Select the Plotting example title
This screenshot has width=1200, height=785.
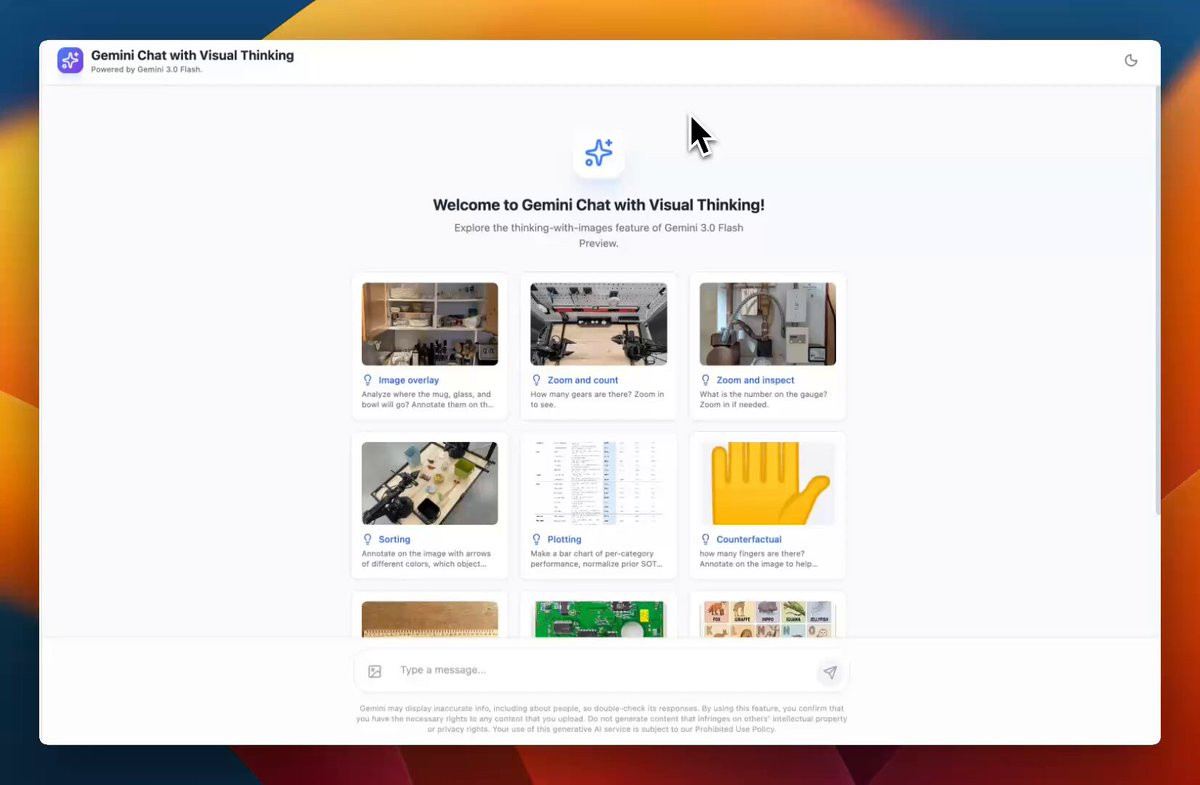[x=564, y=539]
